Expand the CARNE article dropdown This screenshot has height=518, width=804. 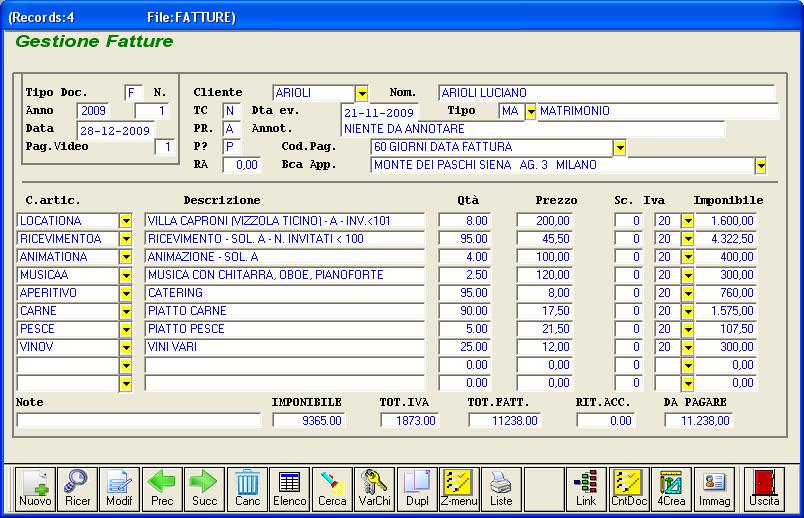[126, 311]
